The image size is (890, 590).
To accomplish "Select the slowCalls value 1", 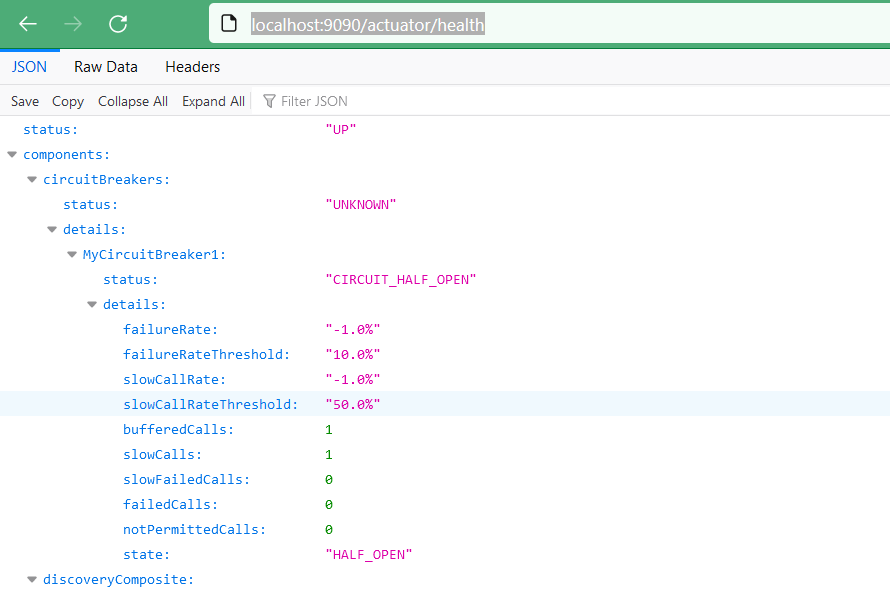I will coord(329,455).
